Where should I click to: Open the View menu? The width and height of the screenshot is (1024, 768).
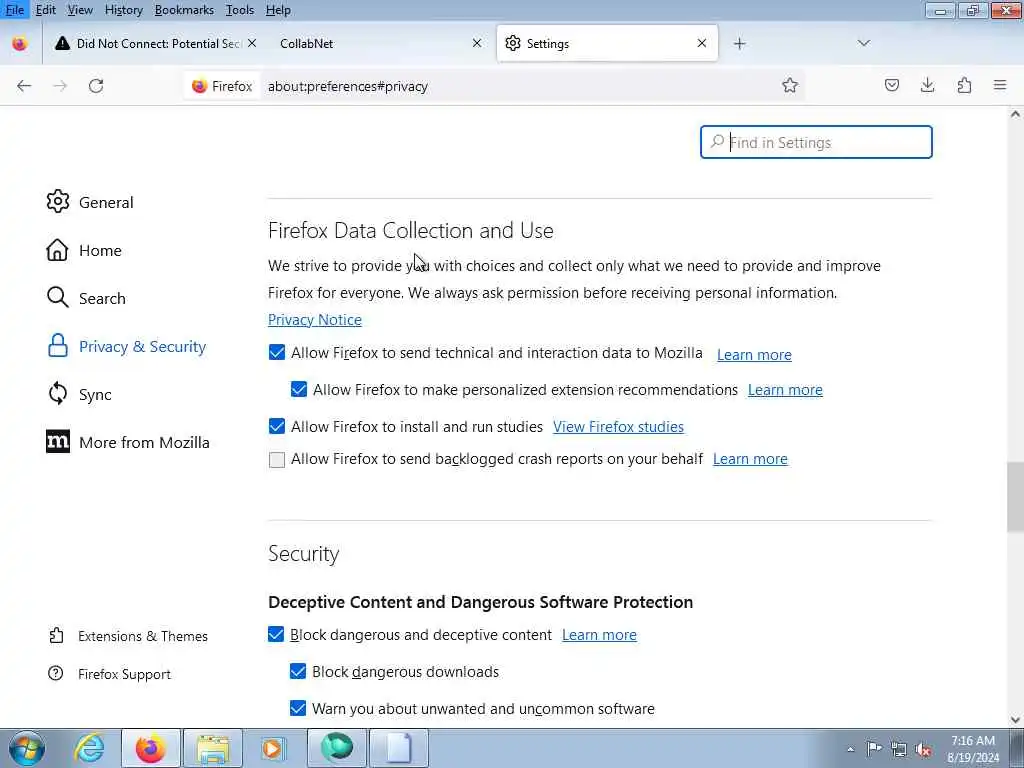[80, 10]
